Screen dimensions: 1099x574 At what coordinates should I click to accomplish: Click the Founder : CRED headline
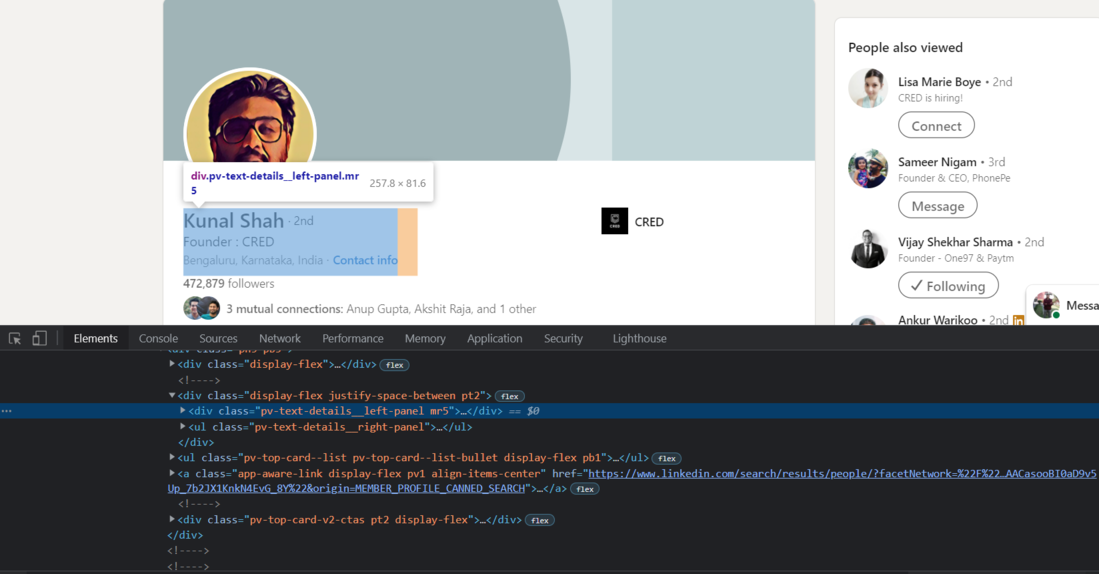[x=228, y=242]
